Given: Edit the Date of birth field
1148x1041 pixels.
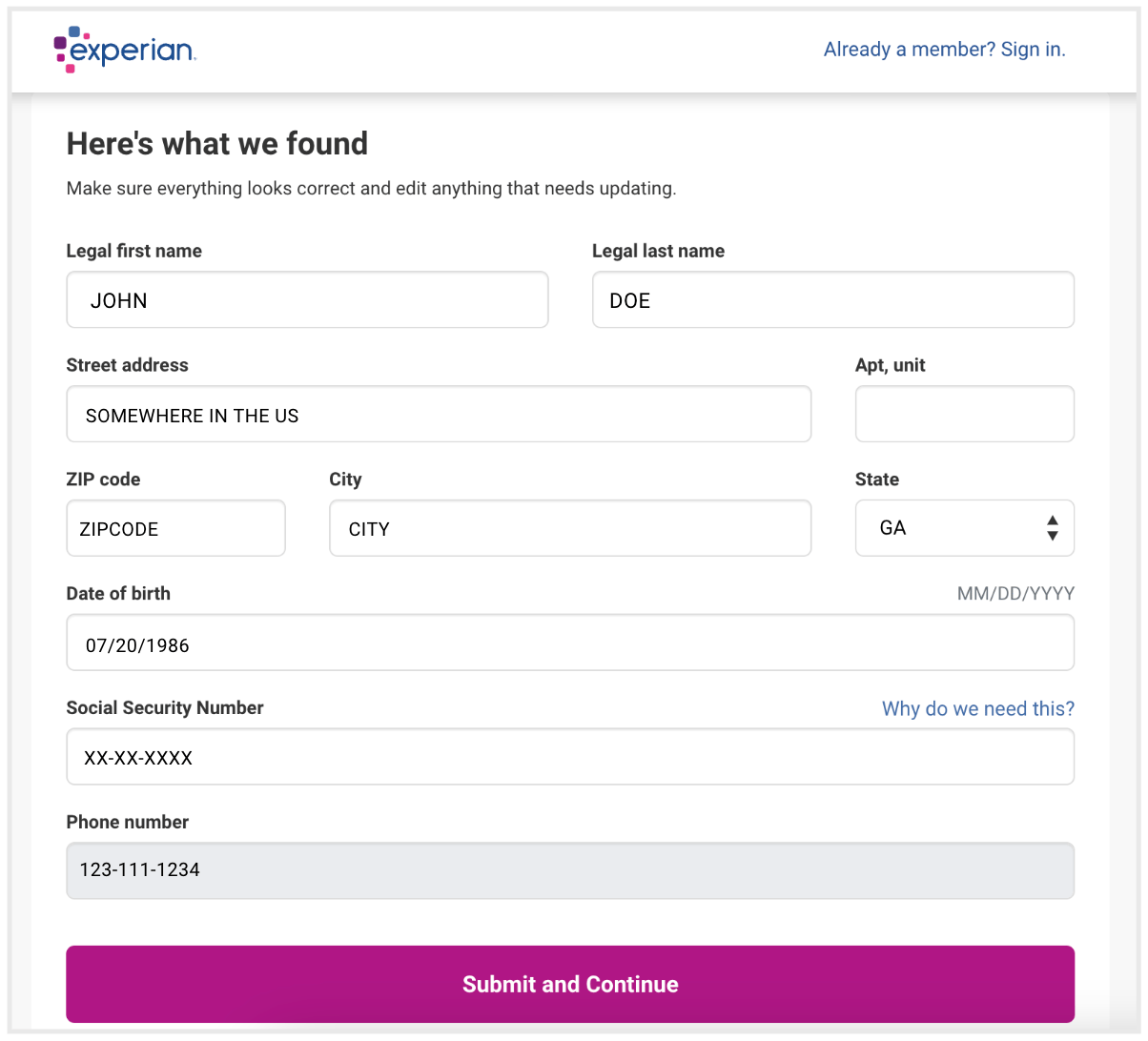Looking at the screenshot, I should pos(570,643).
